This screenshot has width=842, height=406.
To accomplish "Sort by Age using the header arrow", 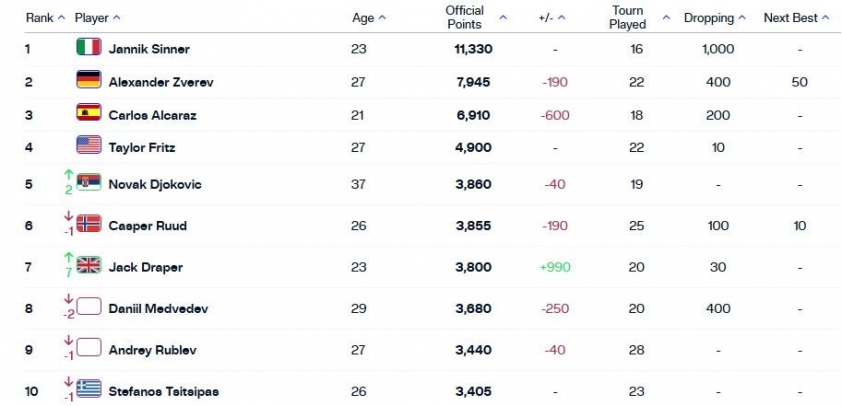I will point(382,18).
